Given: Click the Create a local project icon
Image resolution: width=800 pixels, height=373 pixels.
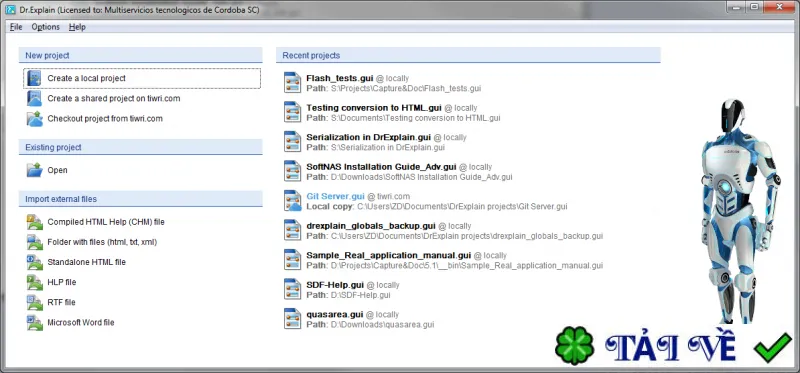Looking at the screenshot, I should [34, 78].
